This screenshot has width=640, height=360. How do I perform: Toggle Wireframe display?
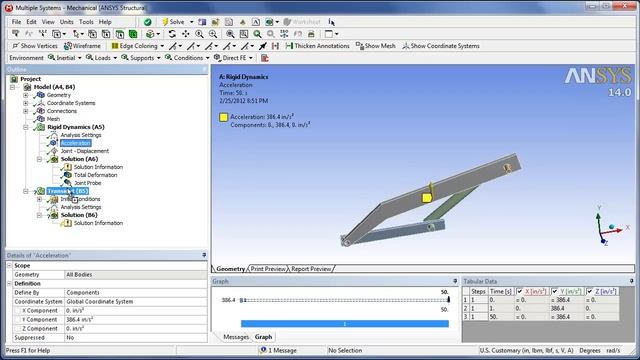82,46
